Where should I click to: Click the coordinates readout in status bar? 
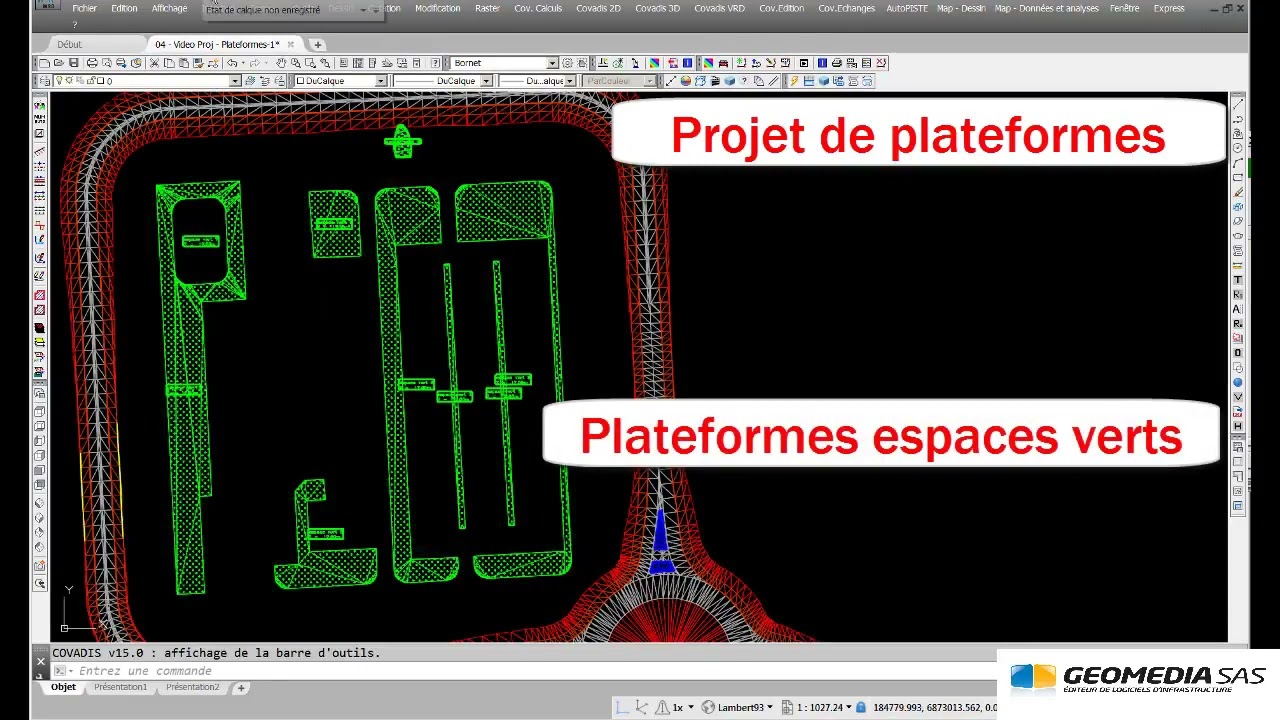click(934, 707)
